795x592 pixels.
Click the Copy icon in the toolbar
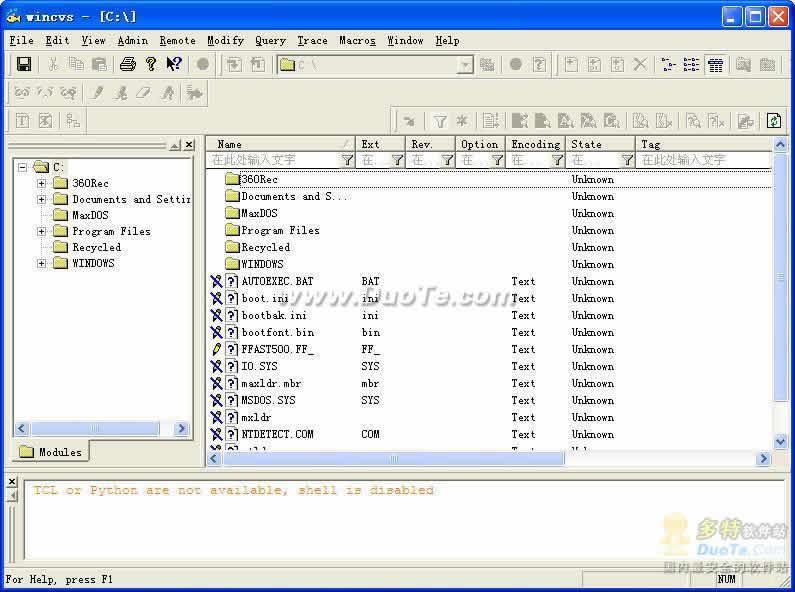click(76, 64)
